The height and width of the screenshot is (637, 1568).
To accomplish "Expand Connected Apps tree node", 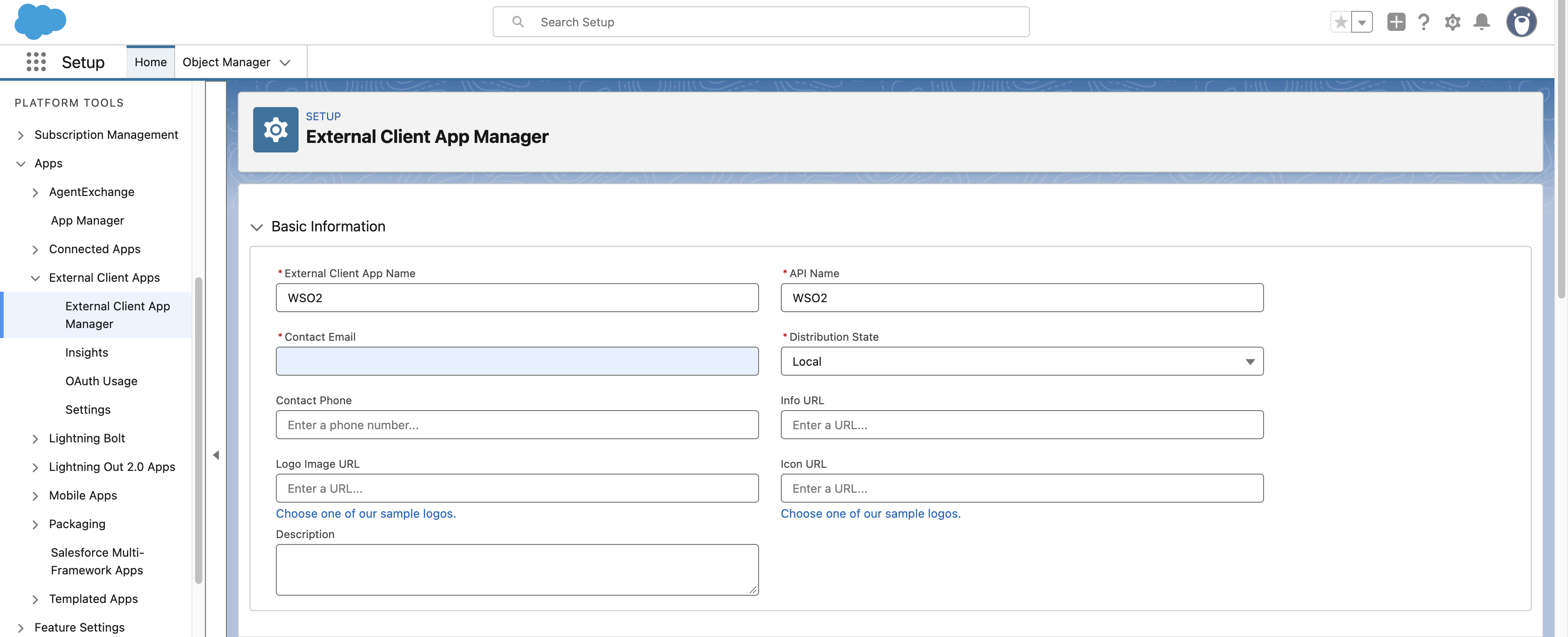I will (35, 249).
